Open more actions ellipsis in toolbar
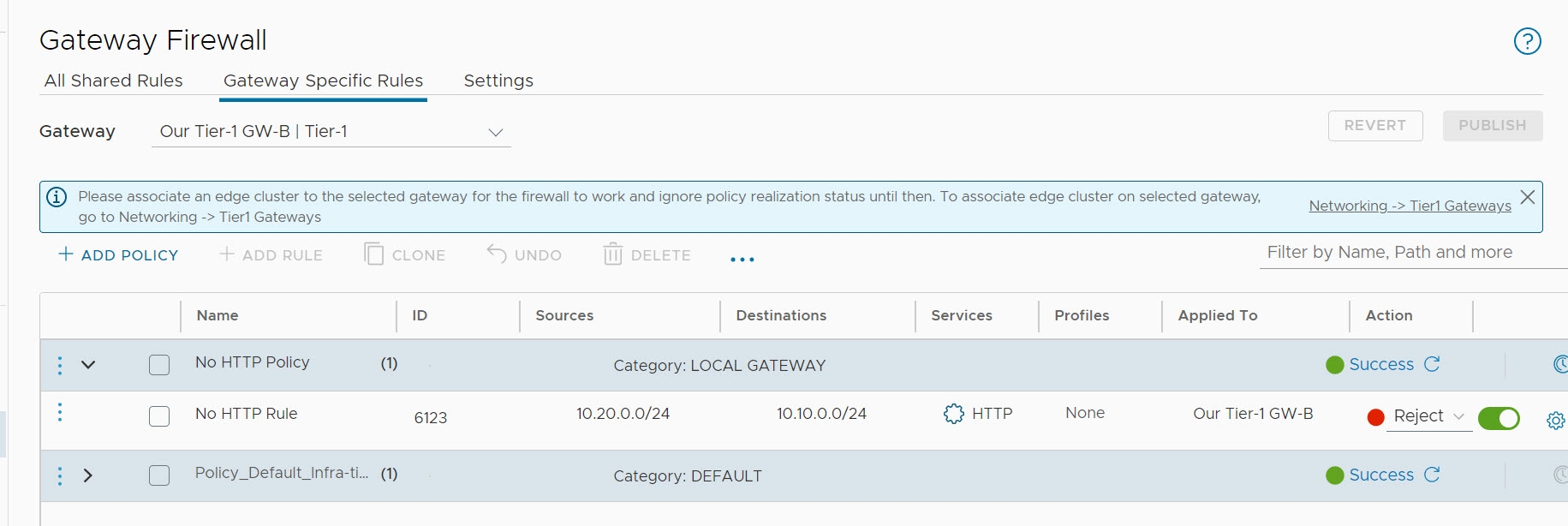1568x526 pixels. point(742,259)
